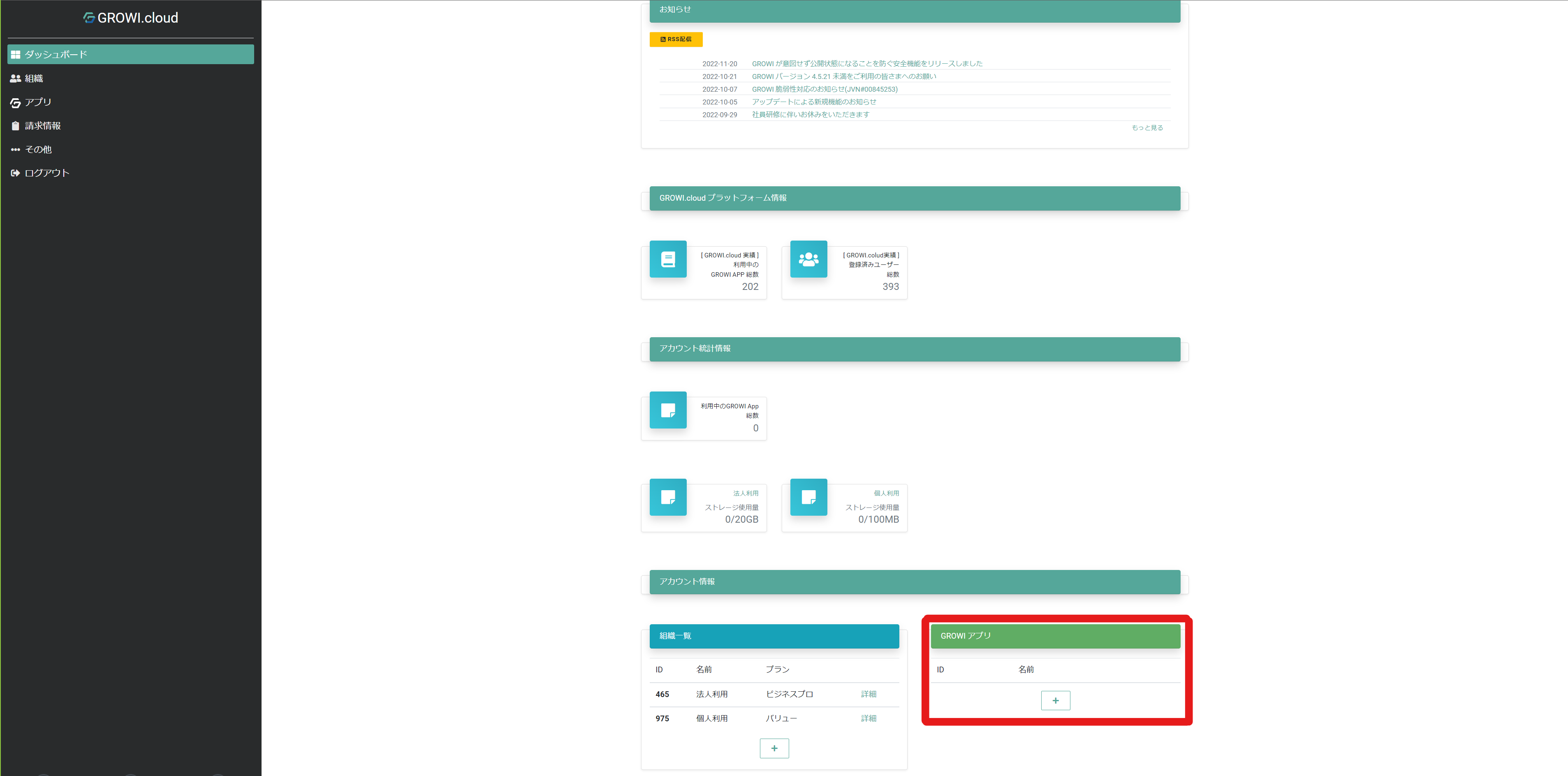Click もっと見る link
The height and width of the screenshot is (776, 1568).
[1147, 128]
